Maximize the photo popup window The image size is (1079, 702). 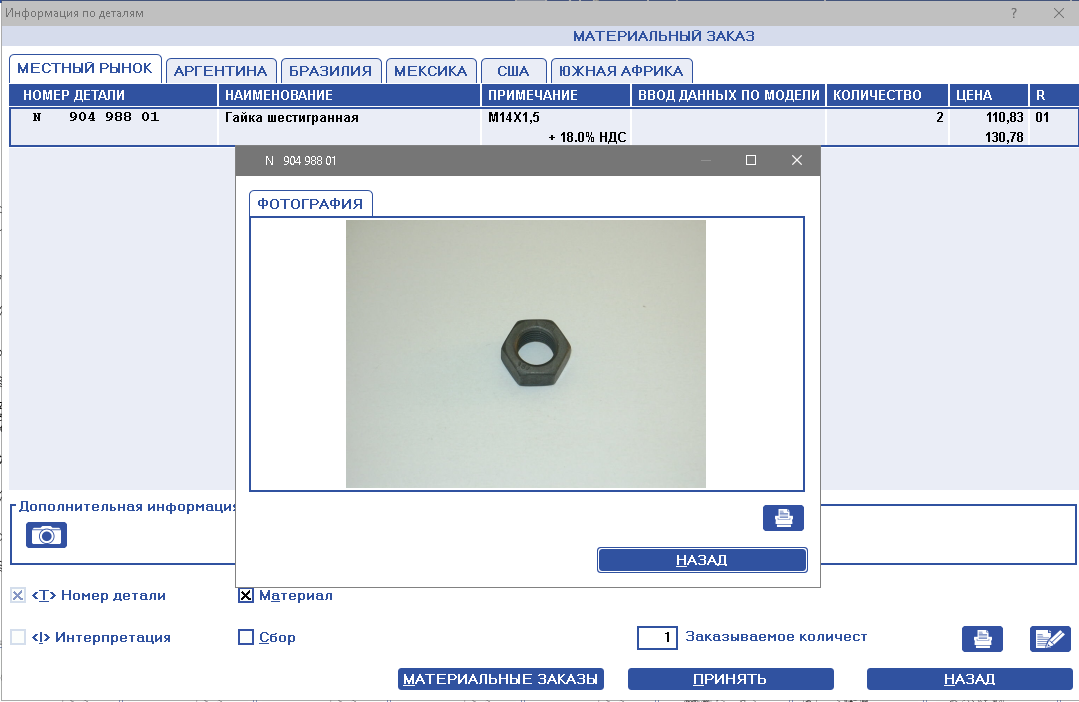point(751,160)
